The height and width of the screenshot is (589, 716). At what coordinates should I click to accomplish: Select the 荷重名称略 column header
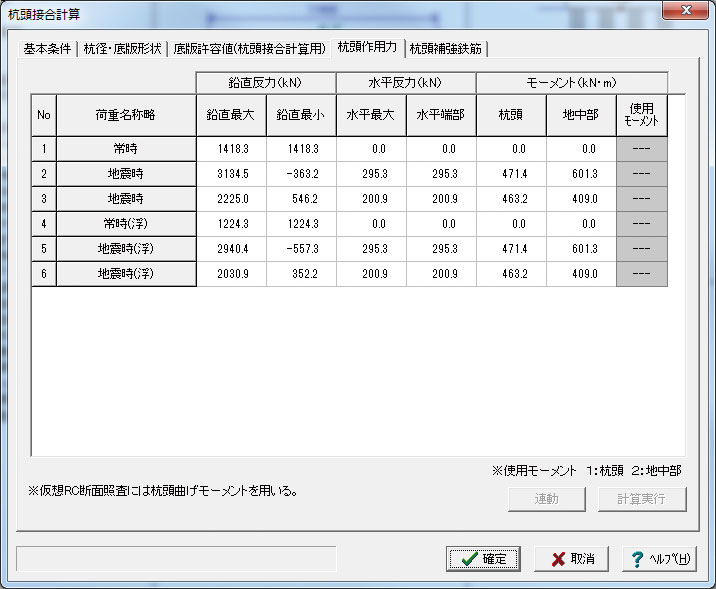tap(126, 115)
